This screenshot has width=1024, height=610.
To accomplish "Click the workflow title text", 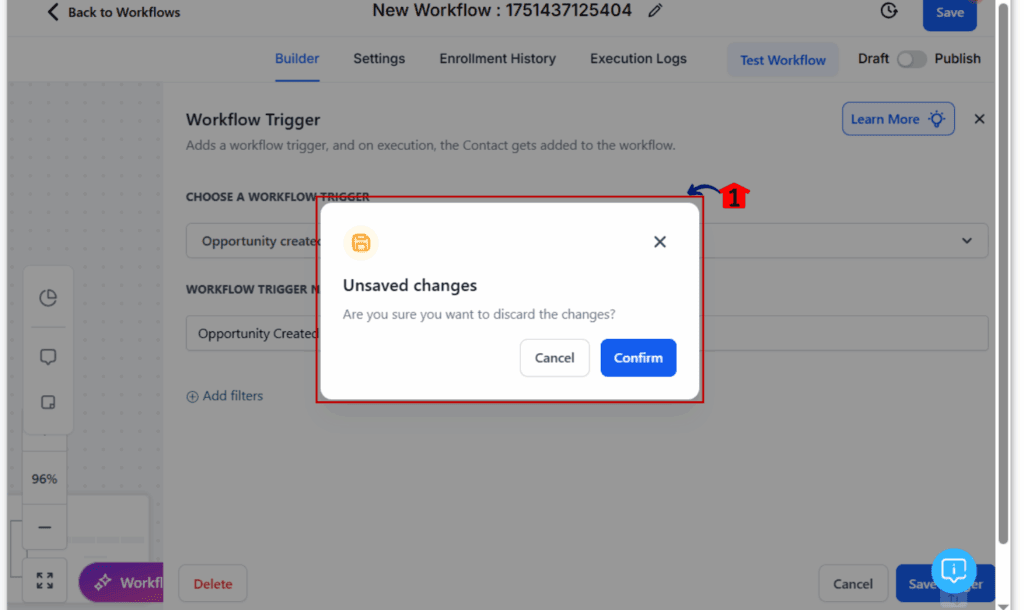I will click(x=502, y=10).
